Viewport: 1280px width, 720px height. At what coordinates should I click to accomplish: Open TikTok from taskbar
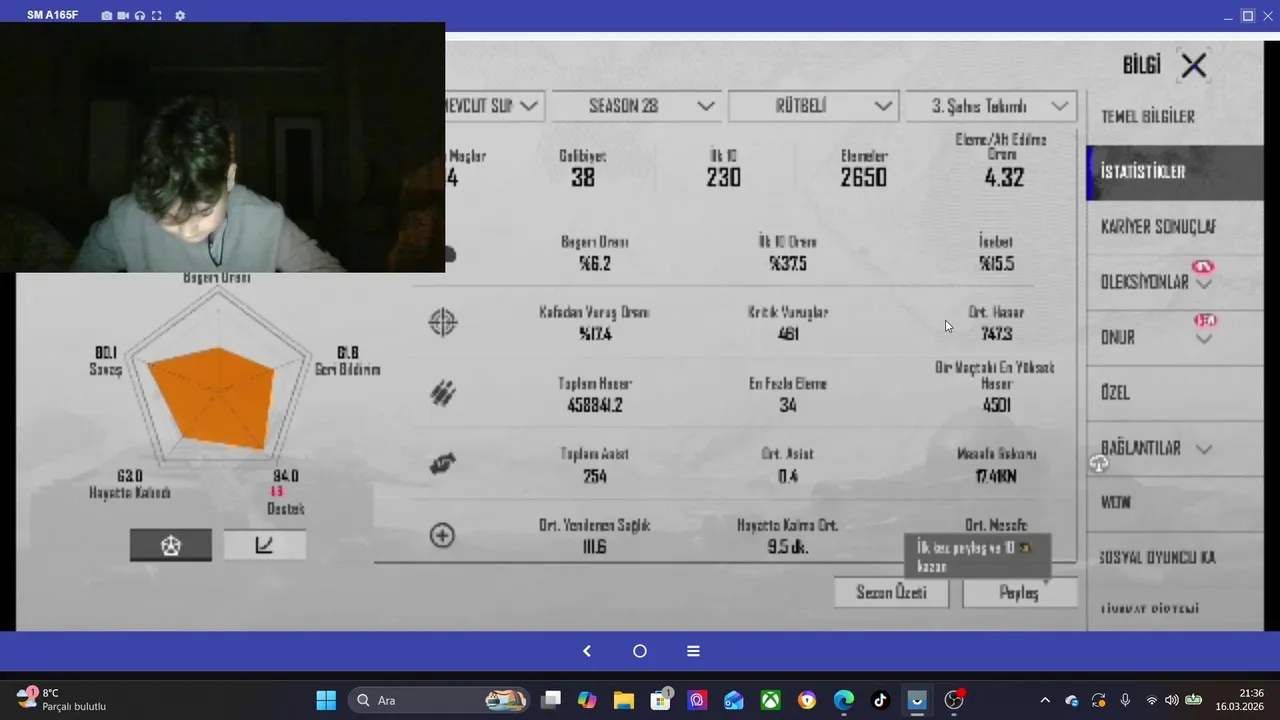tap(880, 700)
